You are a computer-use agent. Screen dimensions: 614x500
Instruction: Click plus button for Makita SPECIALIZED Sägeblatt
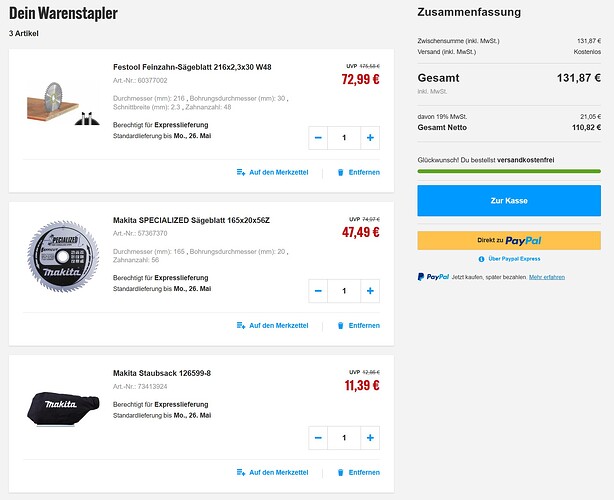click(370, 291)
